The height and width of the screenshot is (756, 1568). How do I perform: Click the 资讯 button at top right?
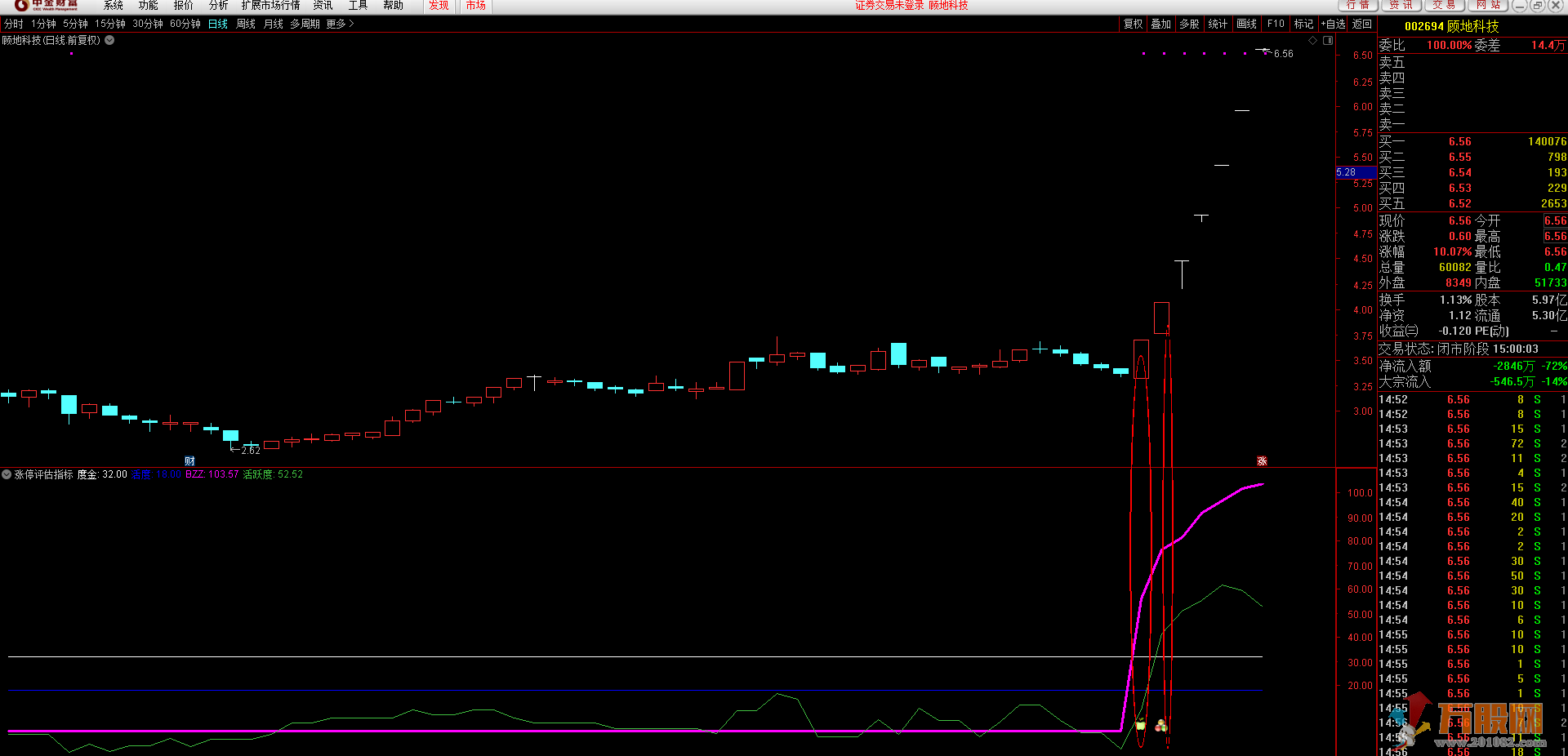(1401, 5)
